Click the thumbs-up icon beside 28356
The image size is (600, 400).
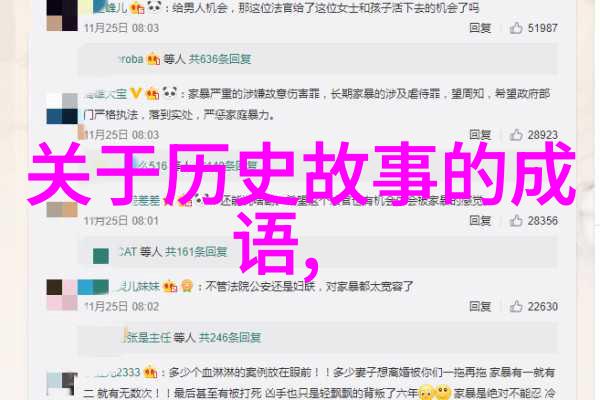tap(516, 220)
